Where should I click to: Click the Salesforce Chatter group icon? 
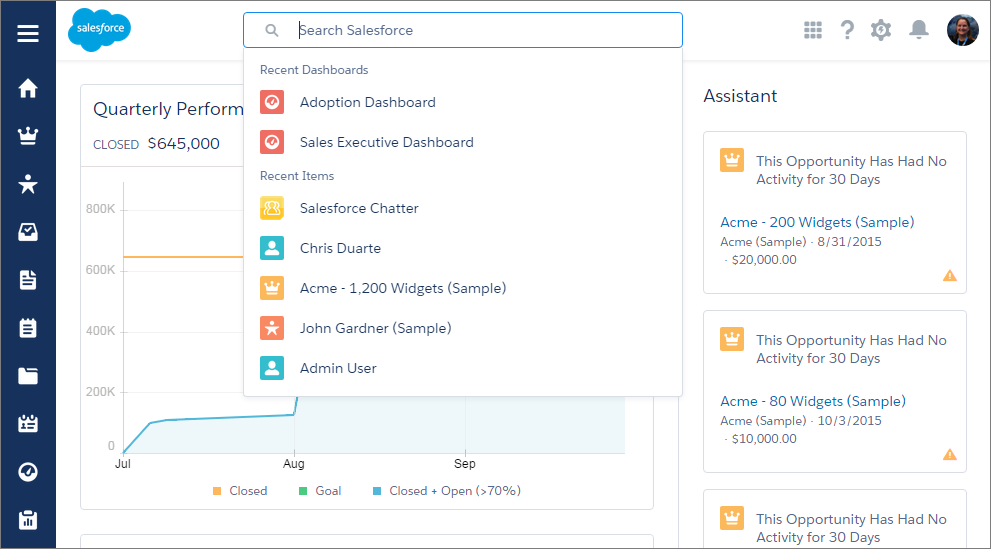coord(272,208)
